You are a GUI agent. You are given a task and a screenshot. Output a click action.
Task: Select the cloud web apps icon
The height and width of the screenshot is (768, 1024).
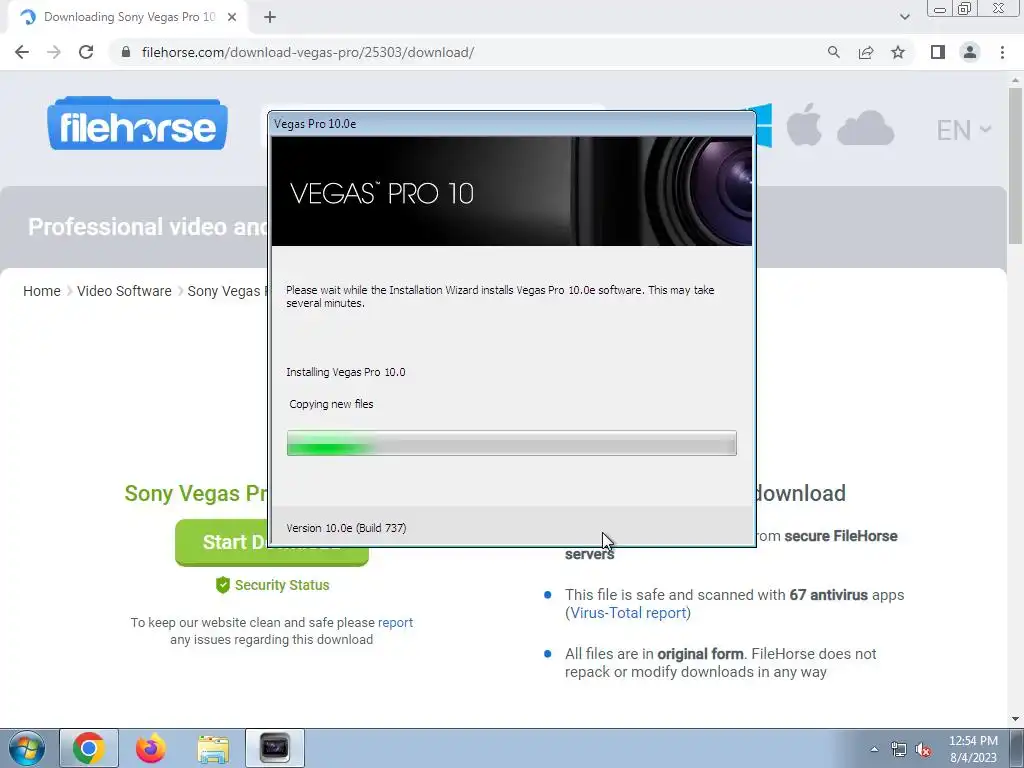pos(865,128)
